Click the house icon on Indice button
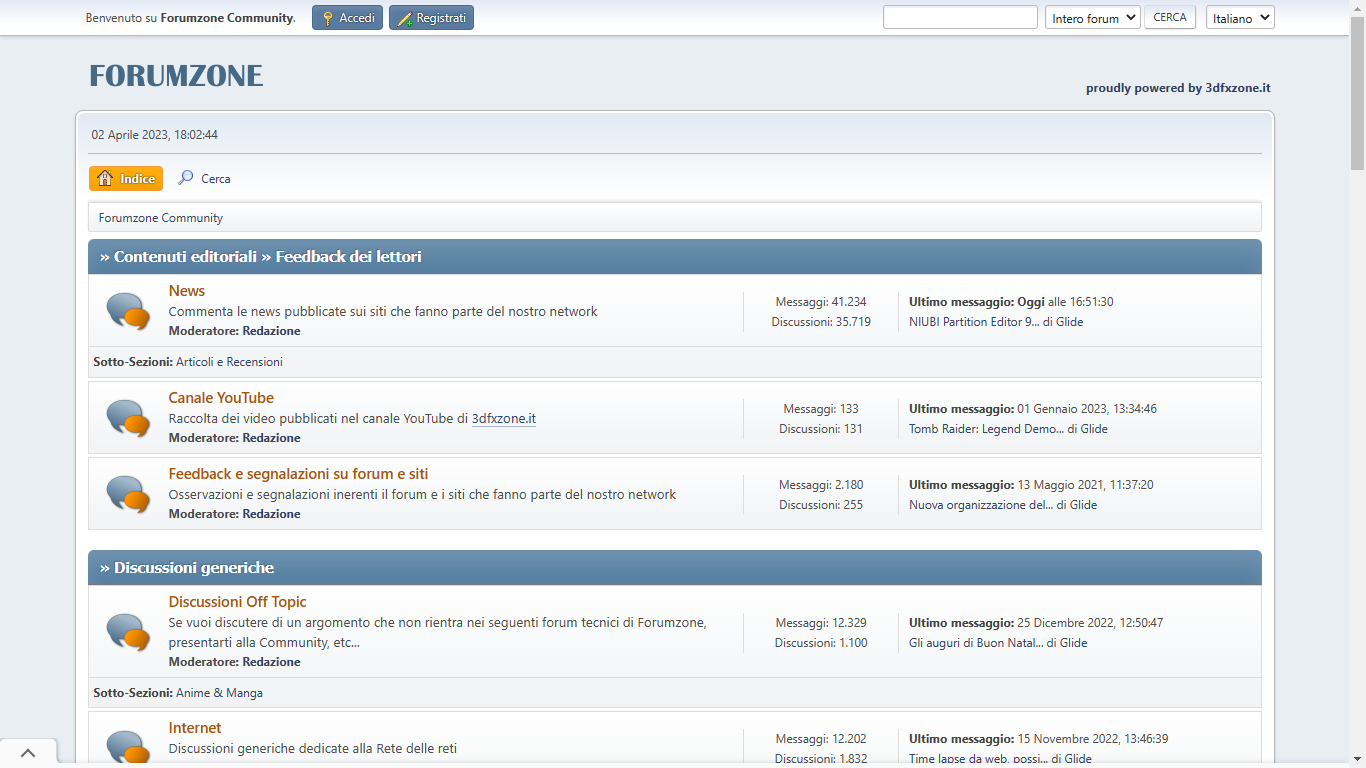 (105, 178)
